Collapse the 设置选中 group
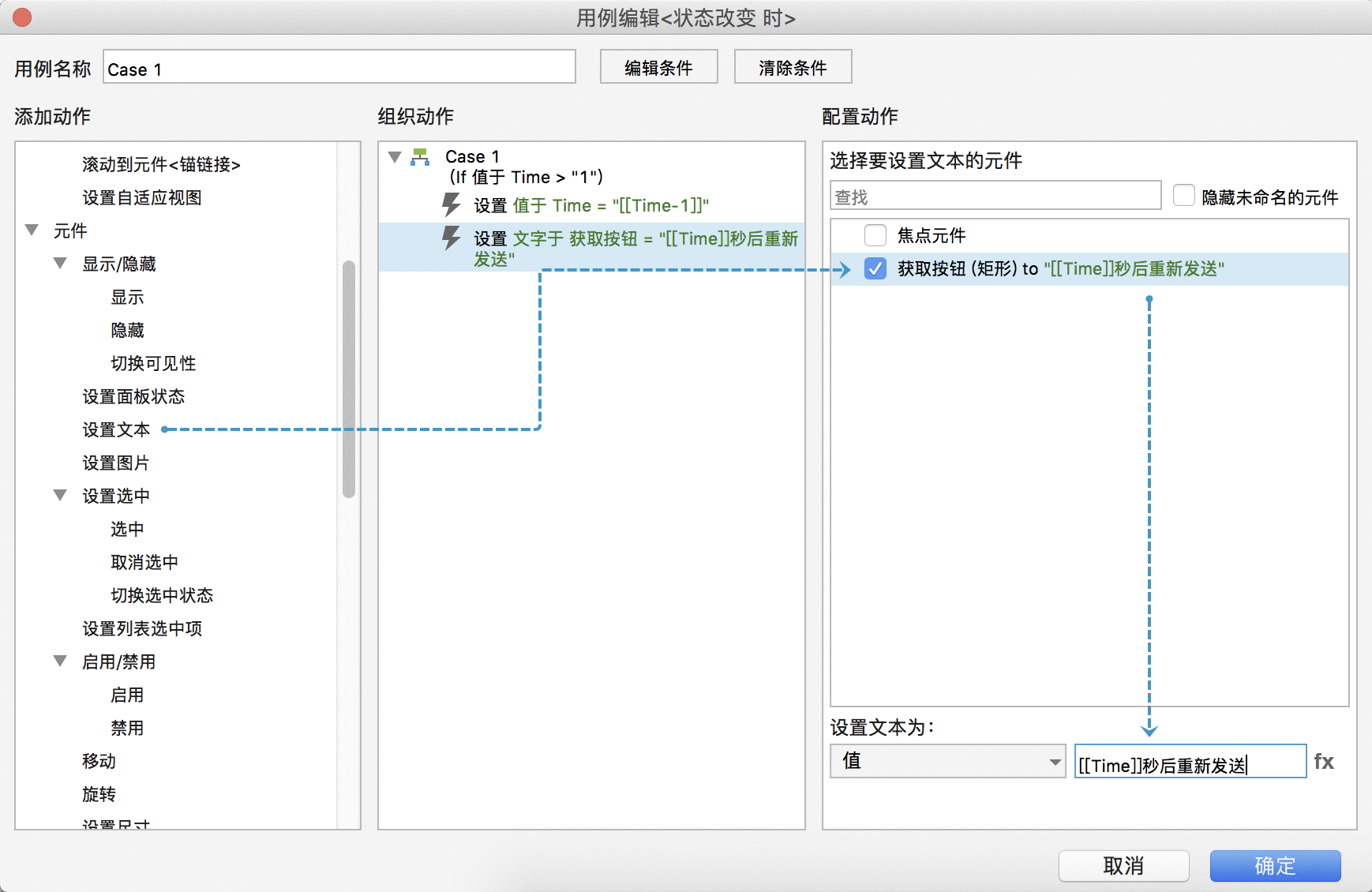Viewport: 1372px width, 892px height. pos(61,496)
